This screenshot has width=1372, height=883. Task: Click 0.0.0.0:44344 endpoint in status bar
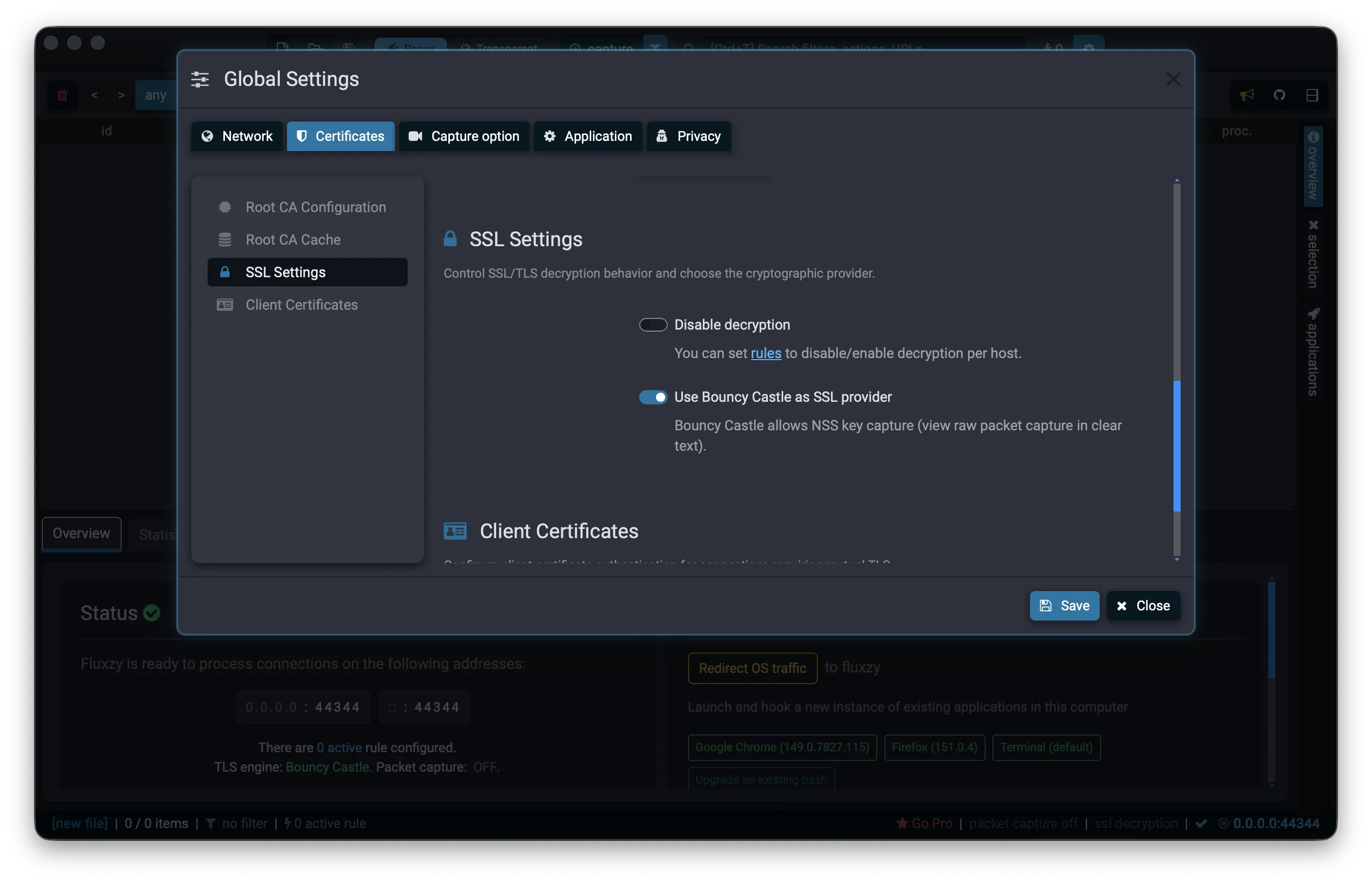(1276, 823)
